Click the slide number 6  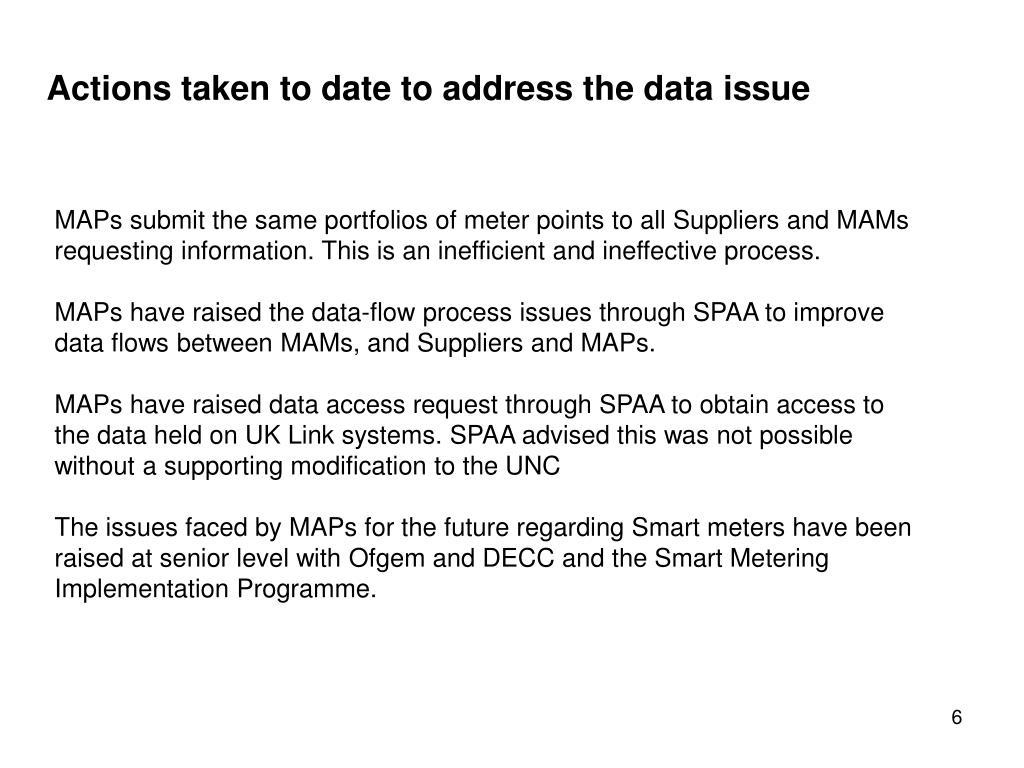point(956,717)
